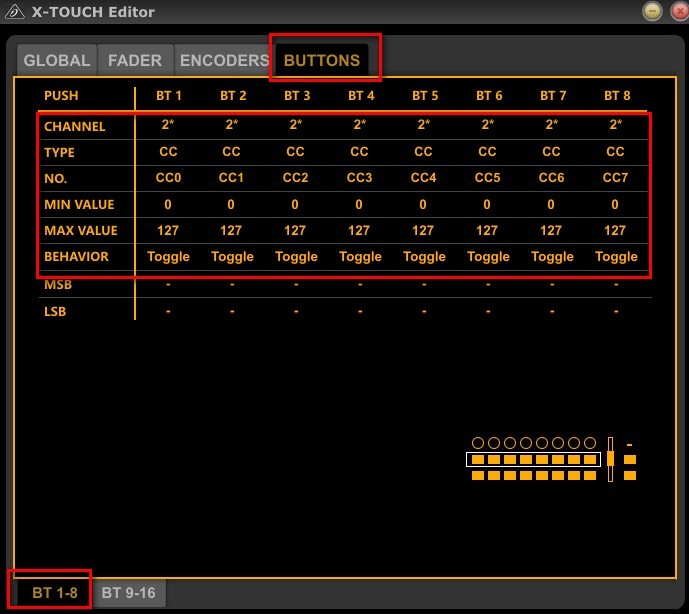Click the BT 5 LSB dash cell
Image resolution: width=689 pixels, height=614 pixels.
pos(424,312)
